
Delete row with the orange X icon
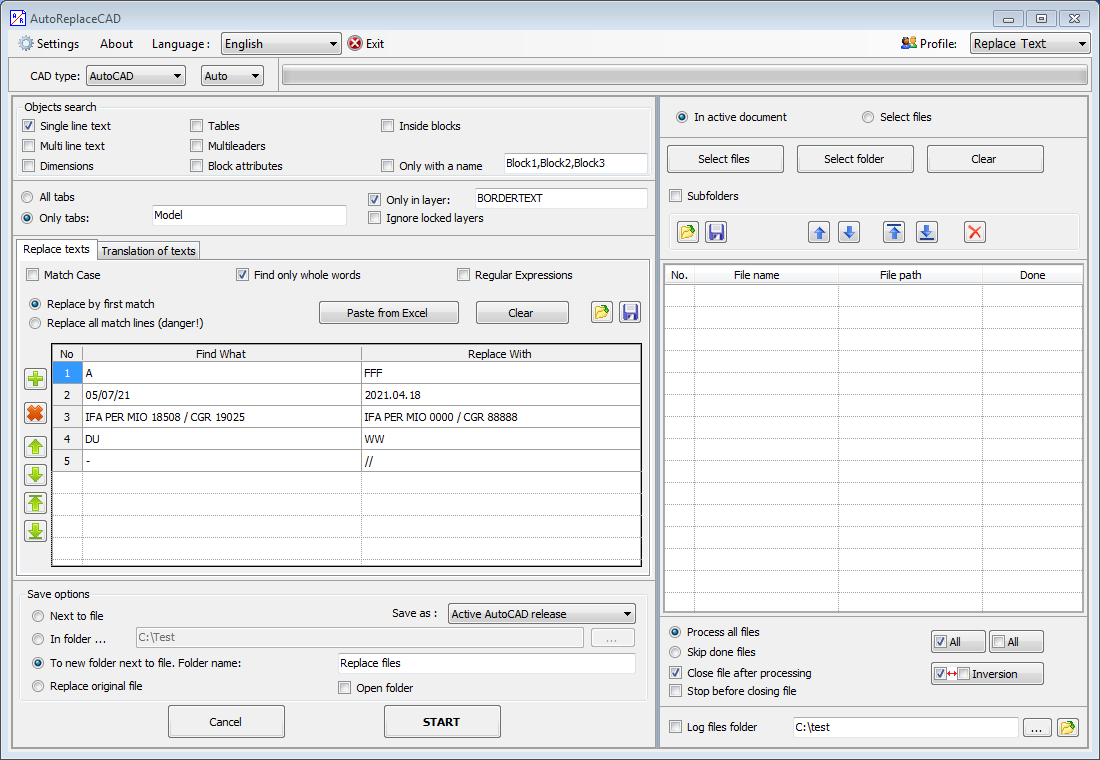click(x=35, y=413)
